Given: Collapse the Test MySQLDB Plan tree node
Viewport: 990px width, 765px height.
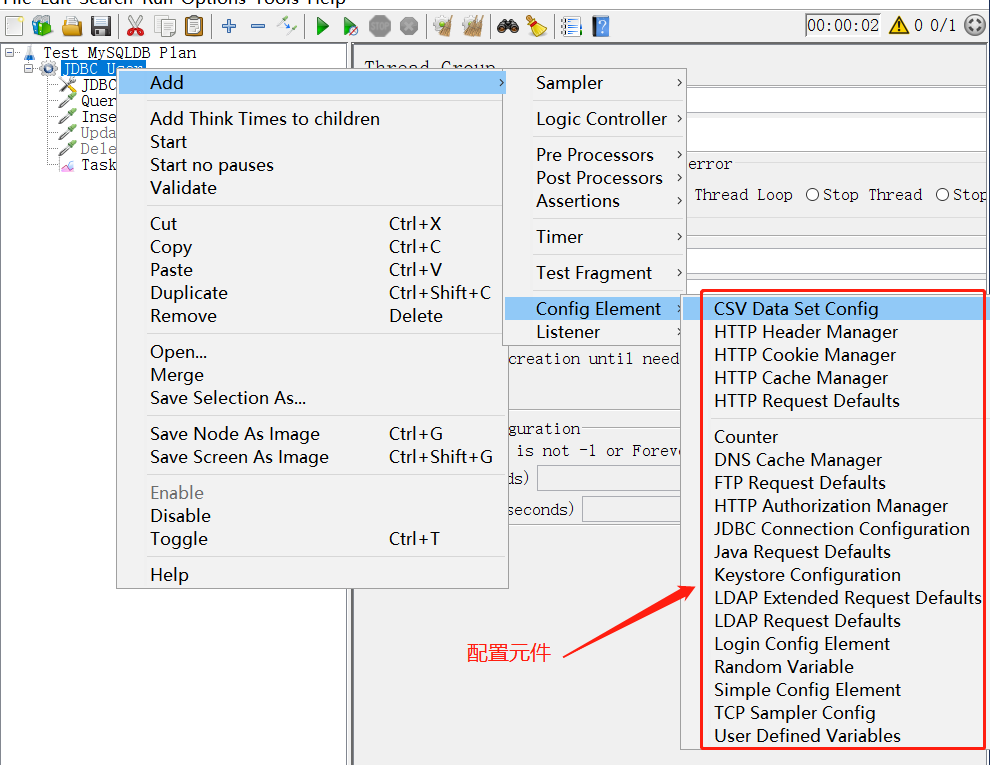Looking at the screenshot, I should [x=10, y=52].
